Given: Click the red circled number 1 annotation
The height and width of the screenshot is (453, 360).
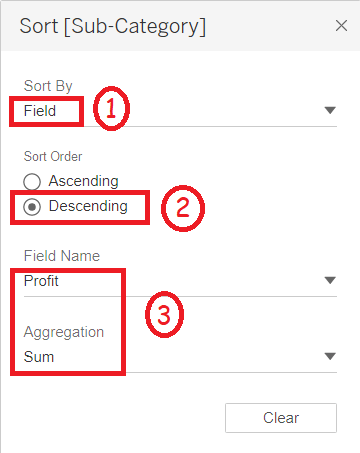Looking at the screenshot, I should pos(111,108).
